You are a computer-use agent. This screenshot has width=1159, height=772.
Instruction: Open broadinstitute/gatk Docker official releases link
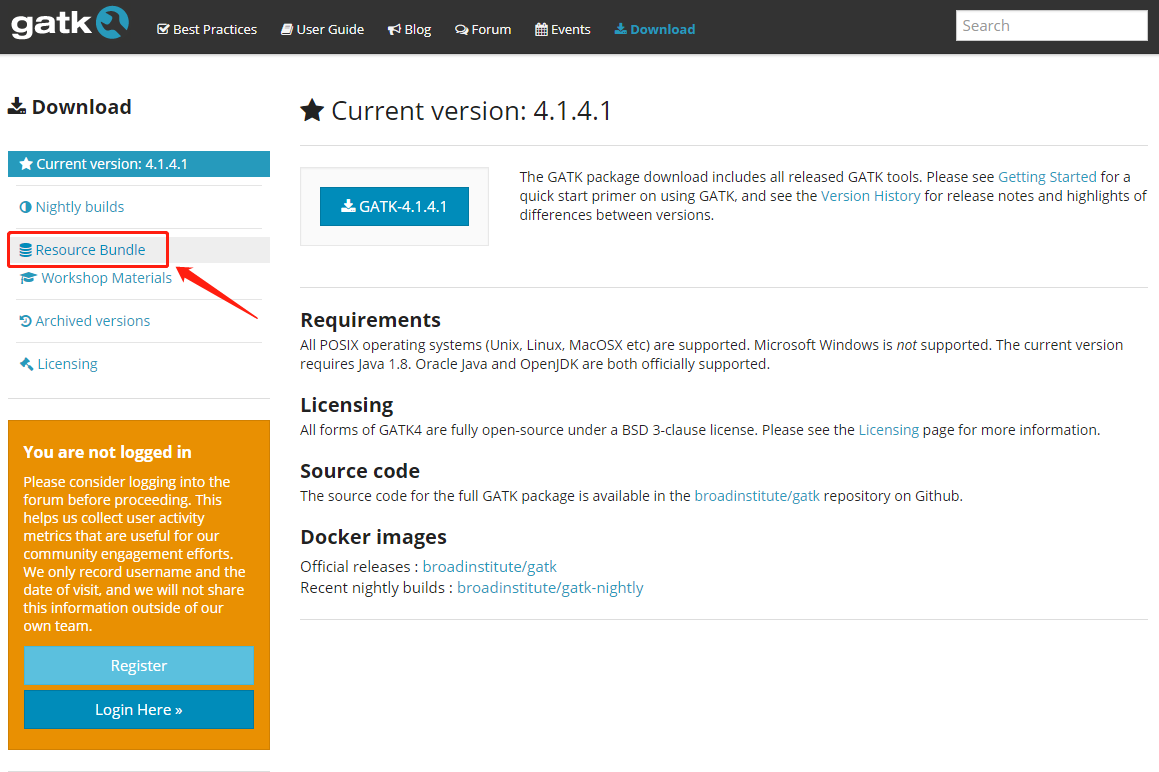click(489, 566)
